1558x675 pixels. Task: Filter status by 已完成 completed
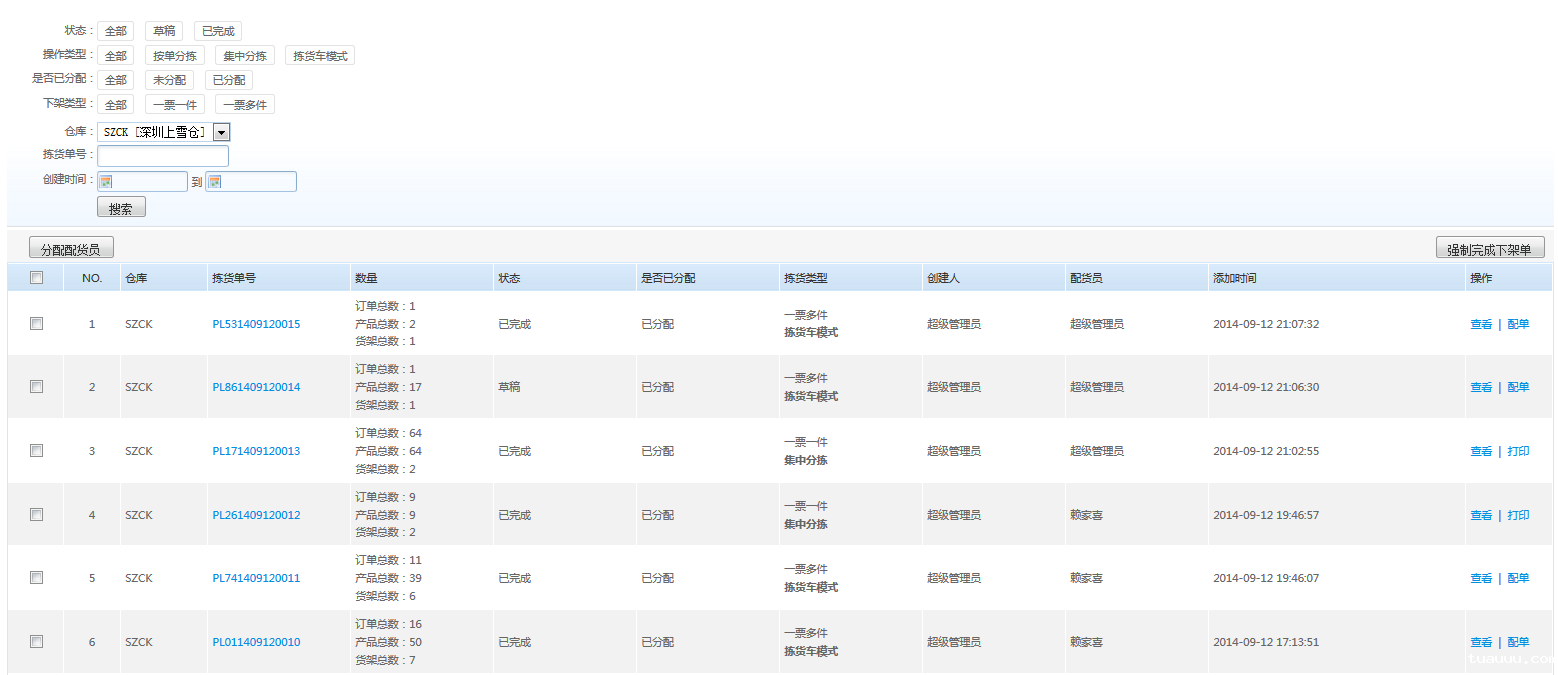tap(217, 30)
